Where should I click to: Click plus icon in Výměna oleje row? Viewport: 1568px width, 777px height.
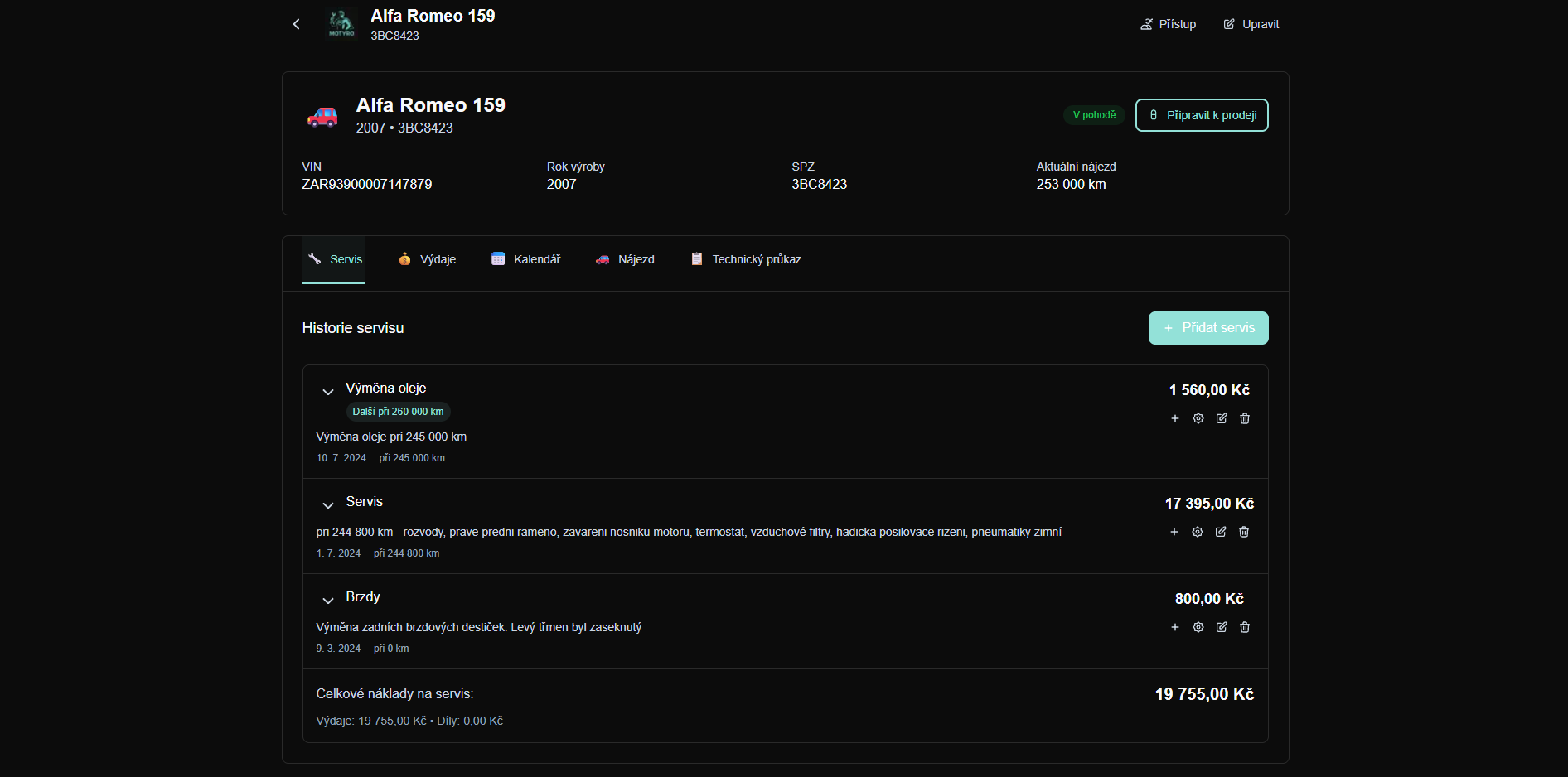pyautogui.click(x=1175, y=418)
